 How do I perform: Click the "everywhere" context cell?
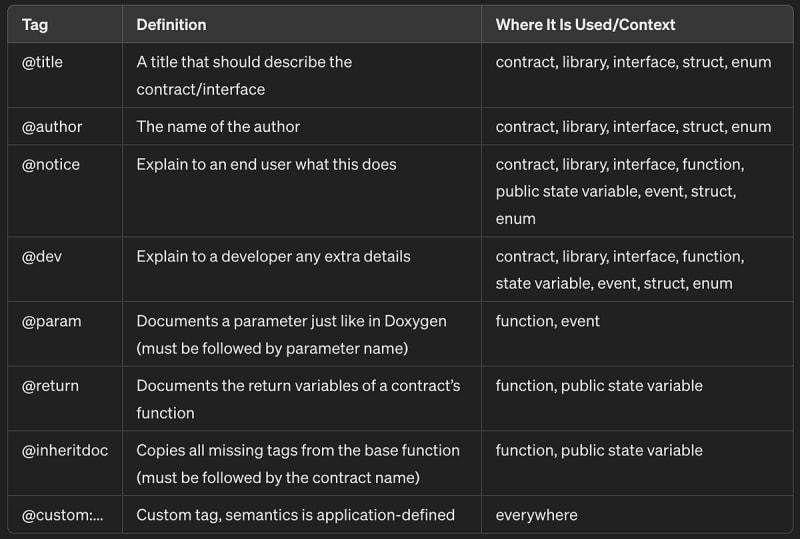[537, 515]
